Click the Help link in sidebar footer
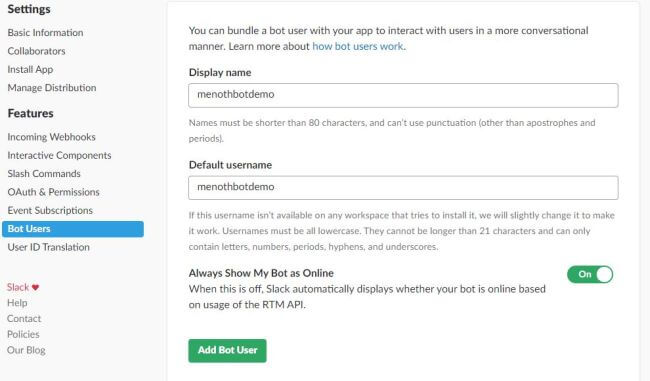The image size is (650, 381). click(x=17, y=303)
